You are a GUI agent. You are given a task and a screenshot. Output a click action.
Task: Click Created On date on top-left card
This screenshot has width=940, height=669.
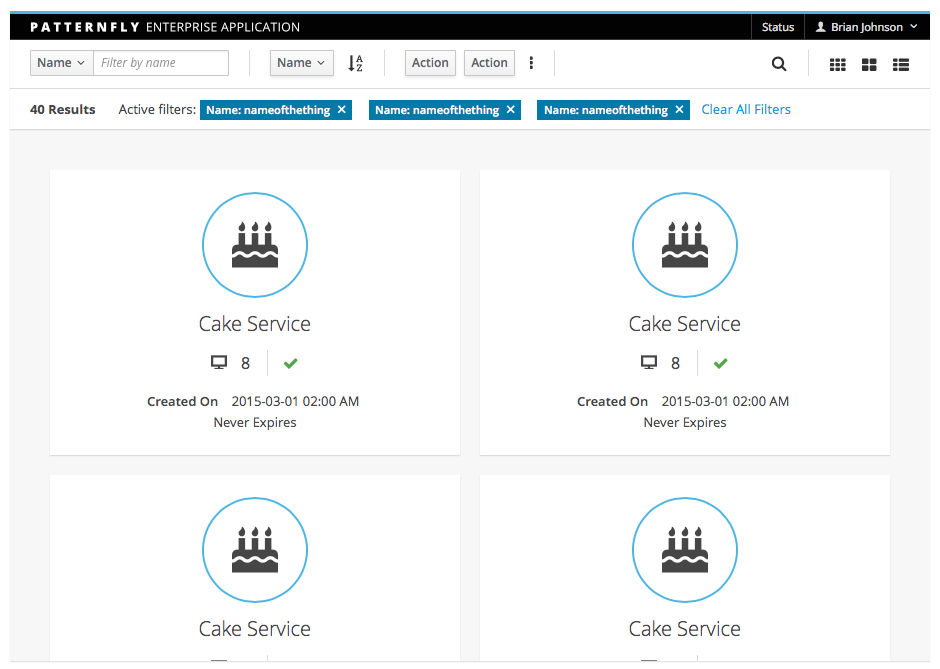pyautogui.click(x=296, y=402)
